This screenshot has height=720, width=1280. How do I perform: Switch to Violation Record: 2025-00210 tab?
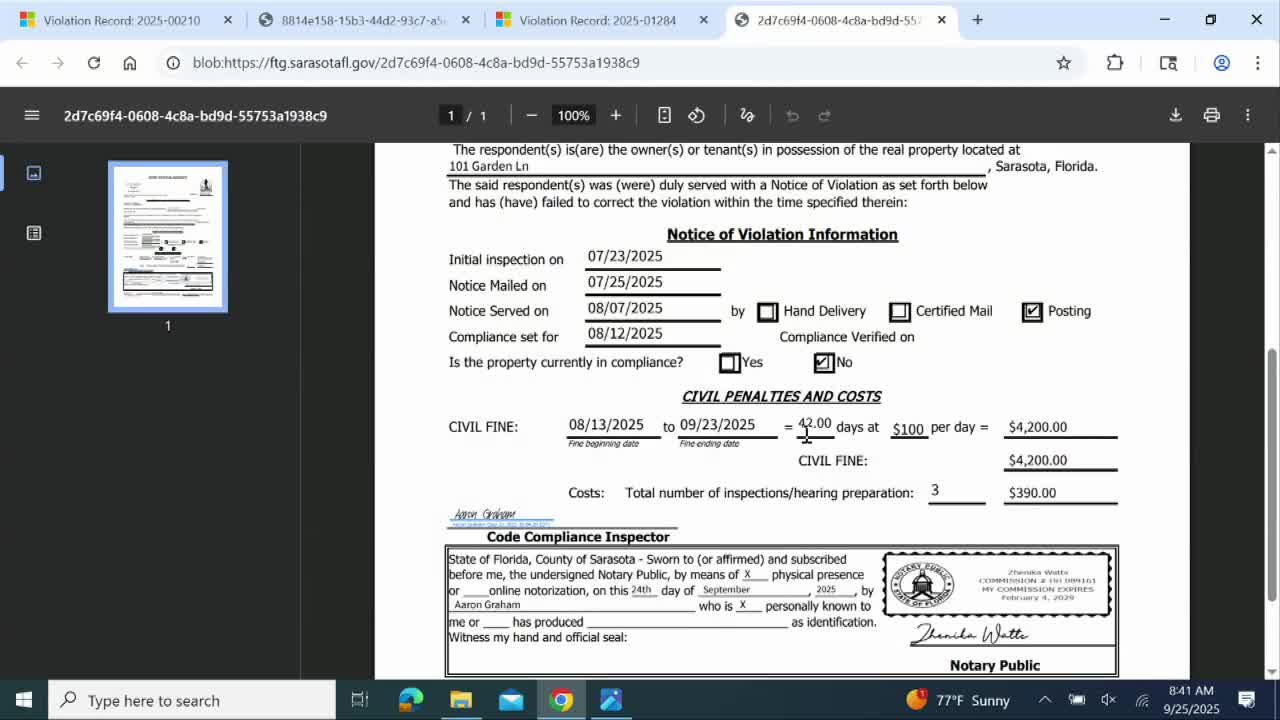(x=121, y=20)
